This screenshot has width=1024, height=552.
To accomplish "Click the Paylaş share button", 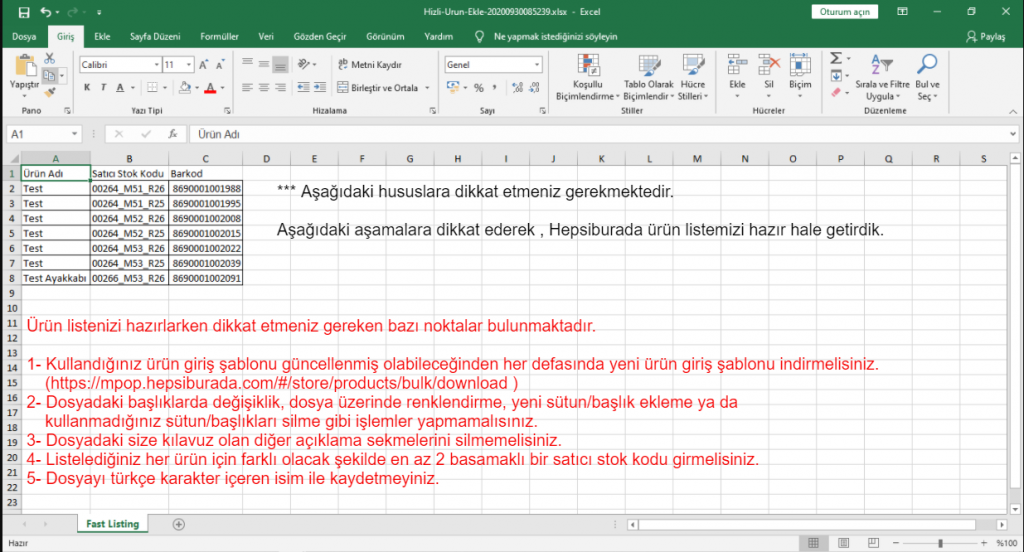I will 986,37.
